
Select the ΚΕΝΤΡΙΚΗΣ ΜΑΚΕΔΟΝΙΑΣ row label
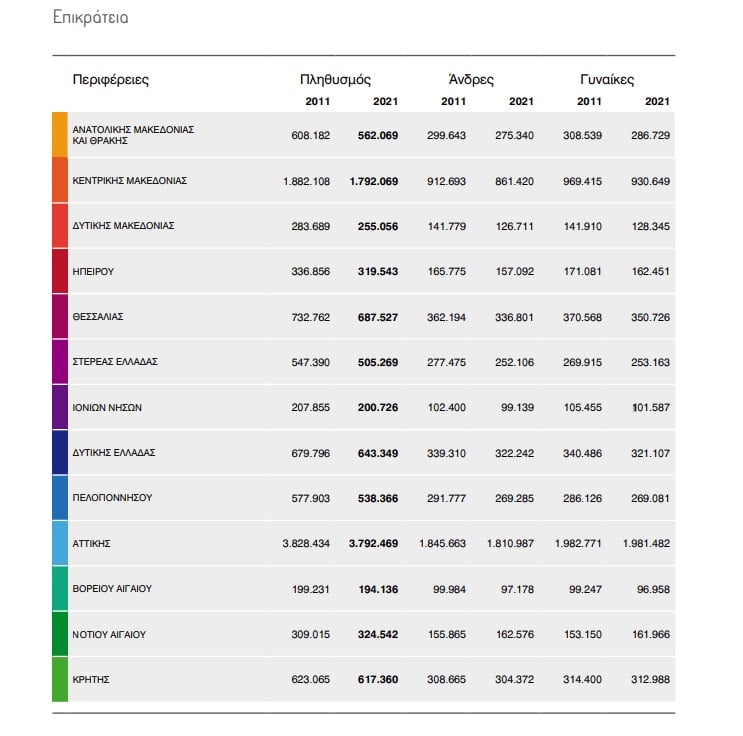point(130,181)
